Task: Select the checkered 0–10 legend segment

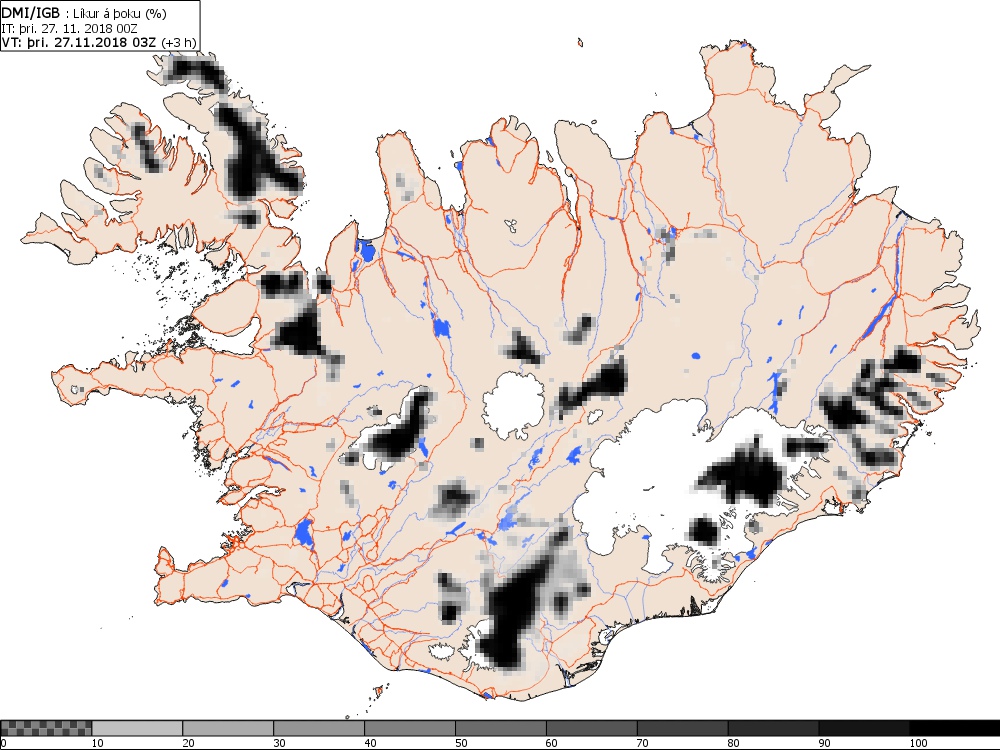Action: coord(46,728)
